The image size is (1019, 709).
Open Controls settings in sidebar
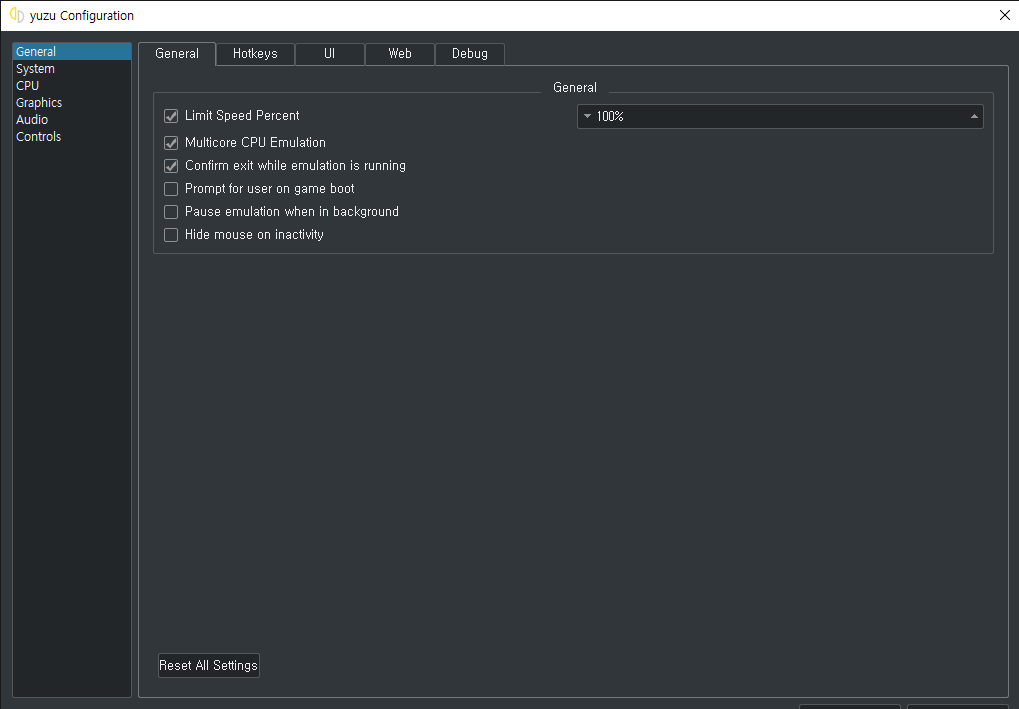pos(71,136)
